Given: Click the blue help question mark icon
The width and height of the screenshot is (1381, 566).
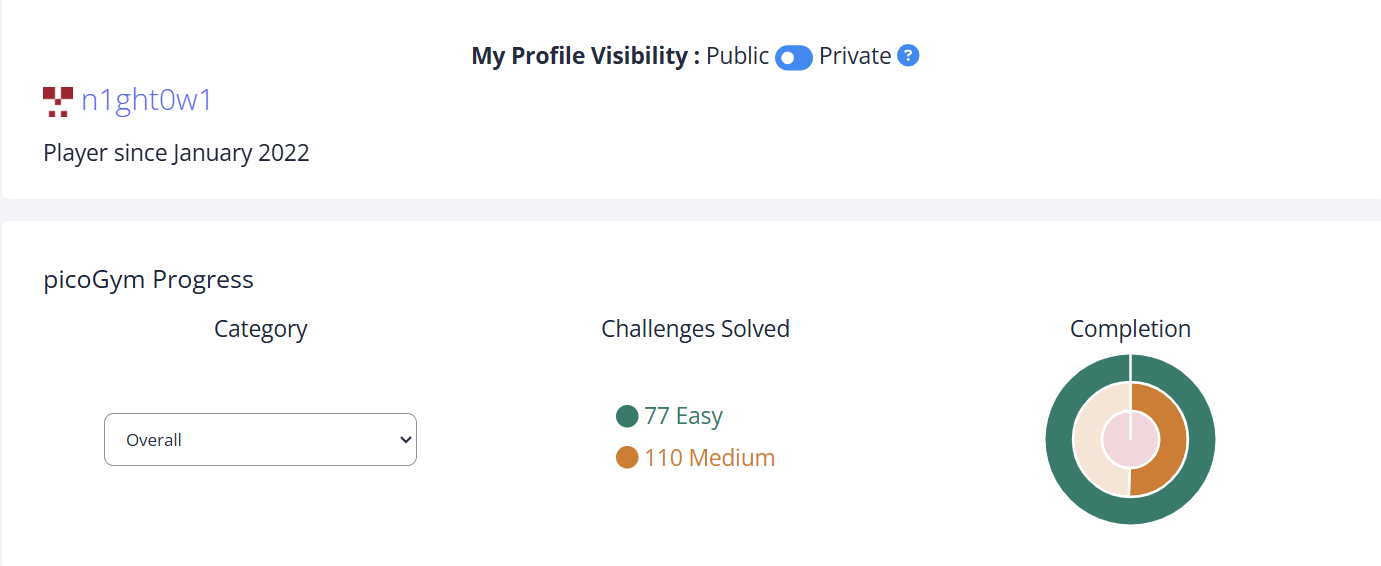Looking at the screenshot, I should (x=908, y=56).
